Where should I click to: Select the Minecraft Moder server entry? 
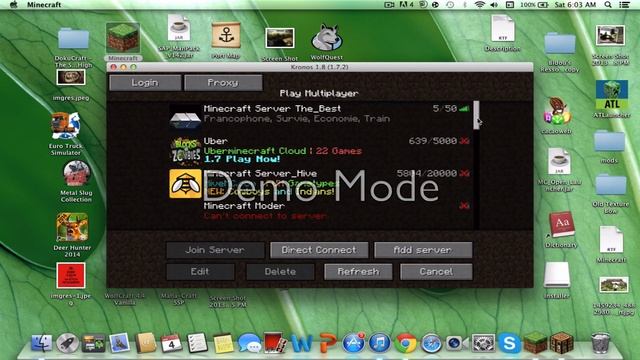pos(320,211)
